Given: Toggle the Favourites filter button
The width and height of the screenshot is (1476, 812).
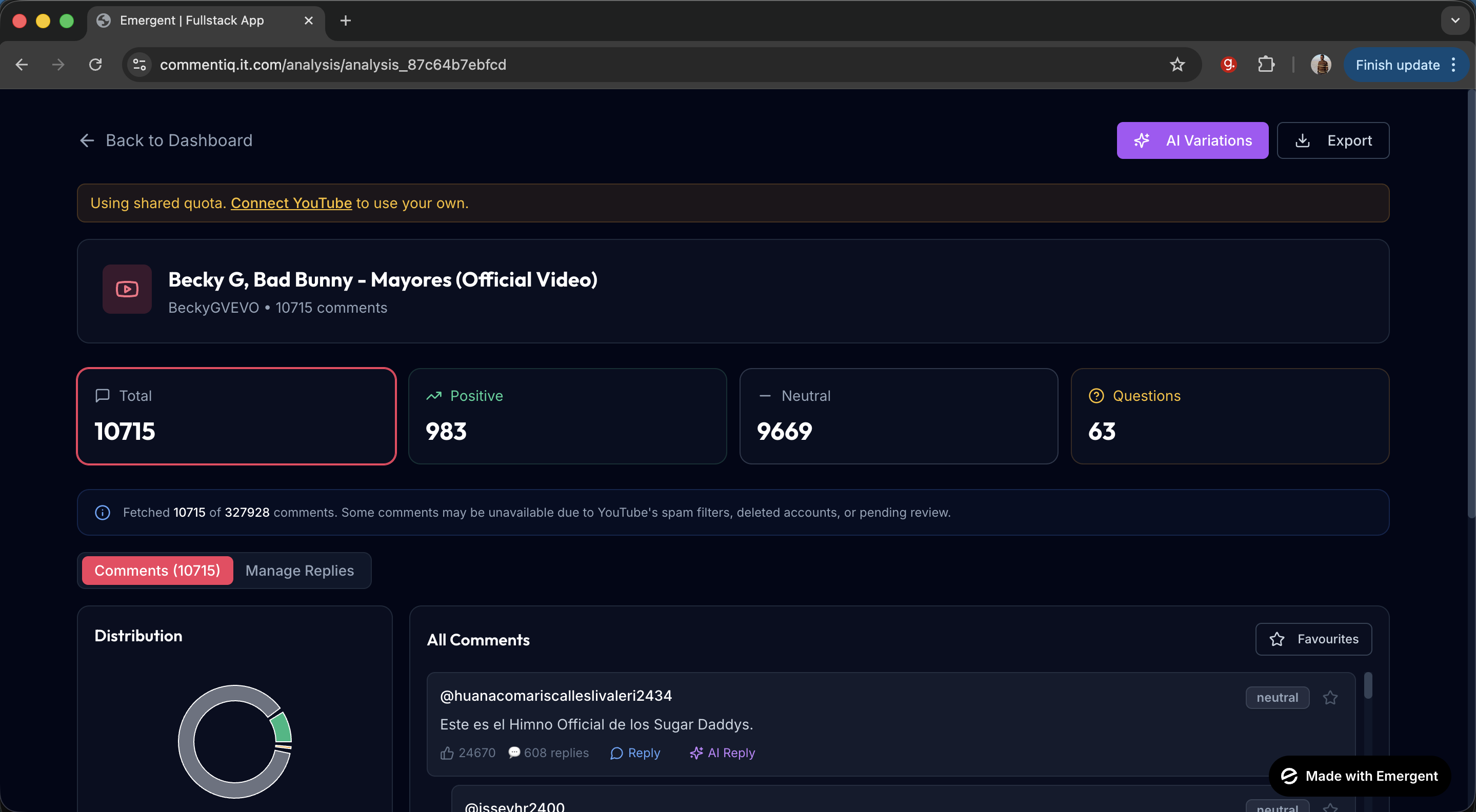Looking at the screenshot, I should click(1313, 639).
